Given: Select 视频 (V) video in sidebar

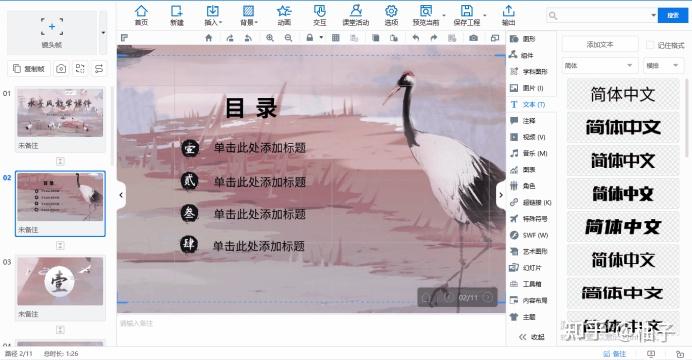Looking at the screenshot, I should (528, 137).
